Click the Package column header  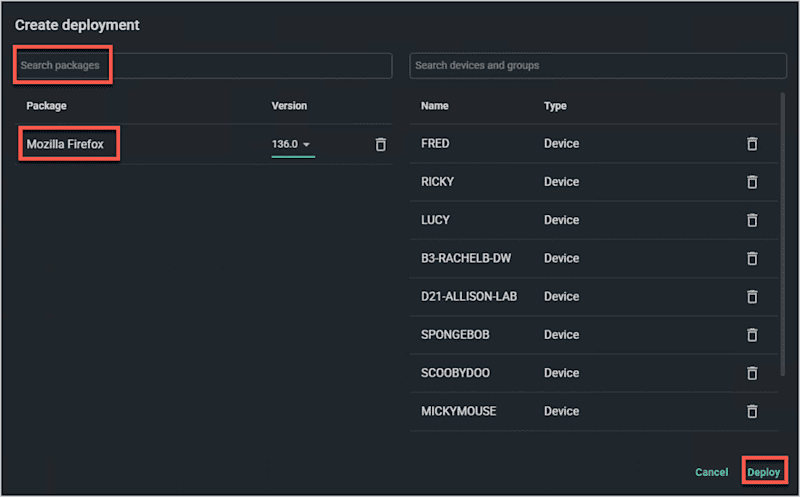point(46,106)
